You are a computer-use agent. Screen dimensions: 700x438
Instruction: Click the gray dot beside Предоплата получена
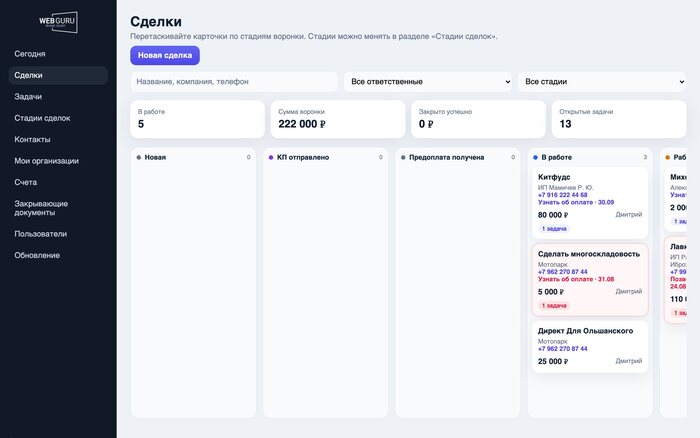[403, 157]
